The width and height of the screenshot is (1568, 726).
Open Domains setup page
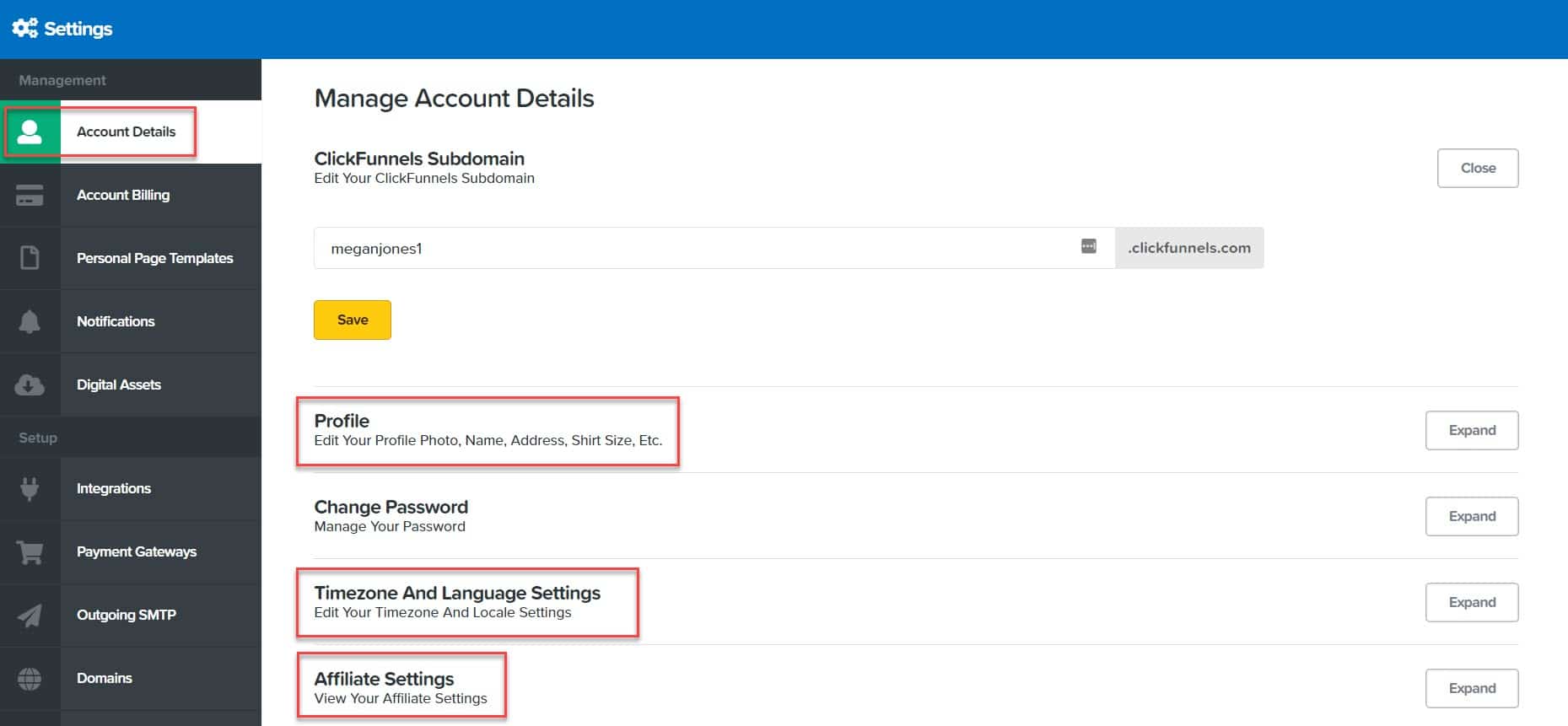click(x=131, y=678)
